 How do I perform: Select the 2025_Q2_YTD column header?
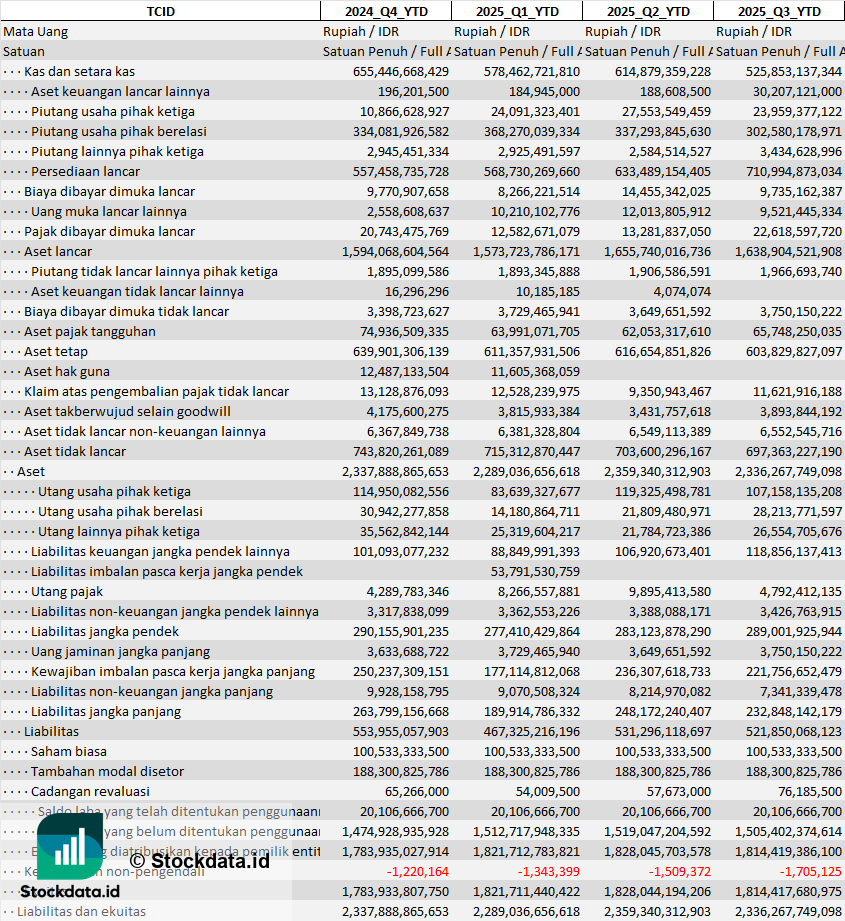(648, 11)
